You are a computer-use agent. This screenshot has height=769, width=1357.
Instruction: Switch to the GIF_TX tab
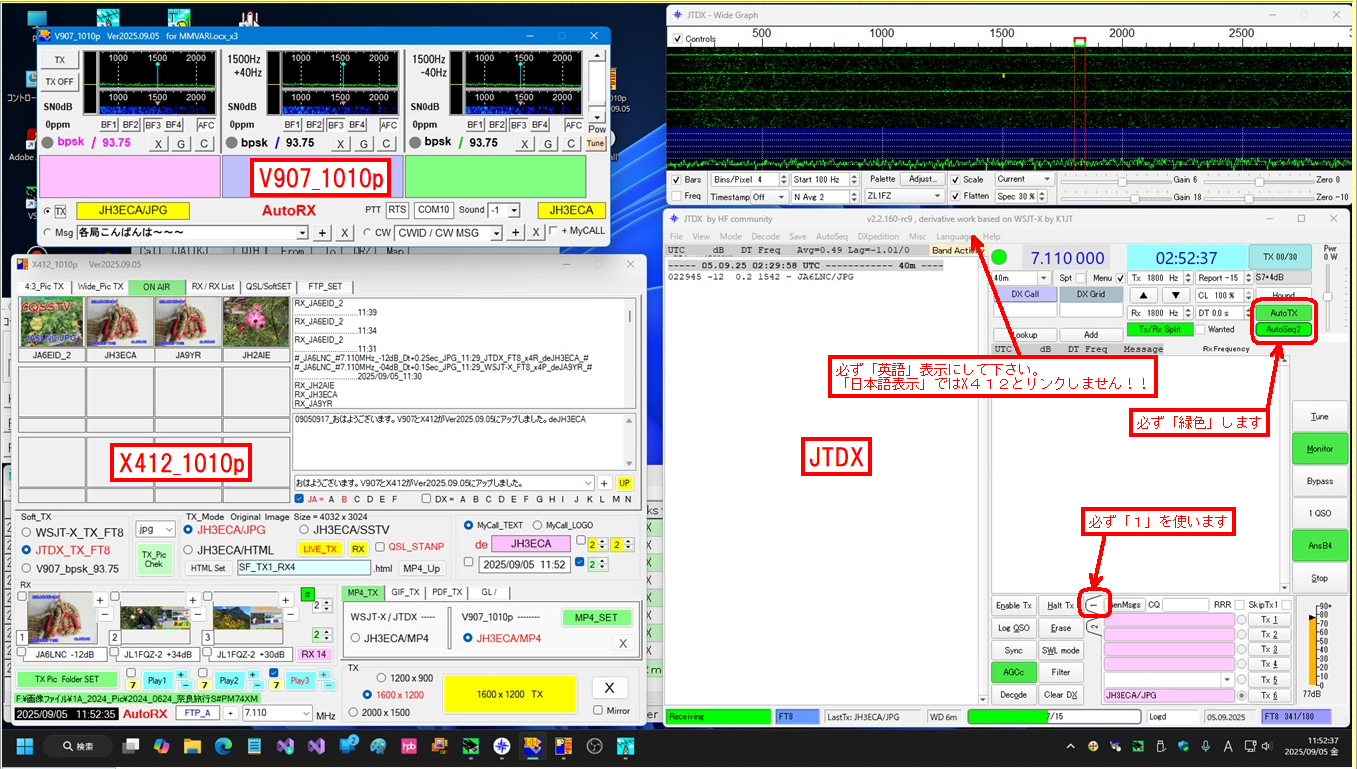[405, 593]
